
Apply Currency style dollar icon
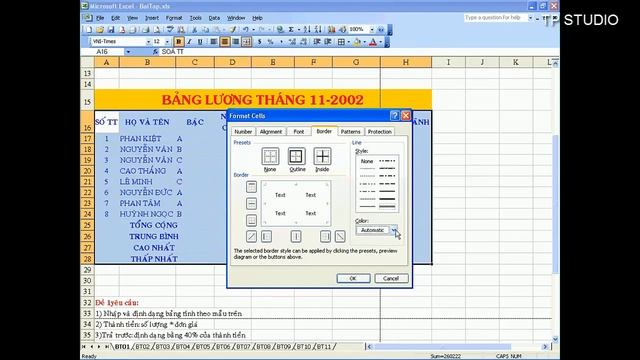[x=260, y=42]
